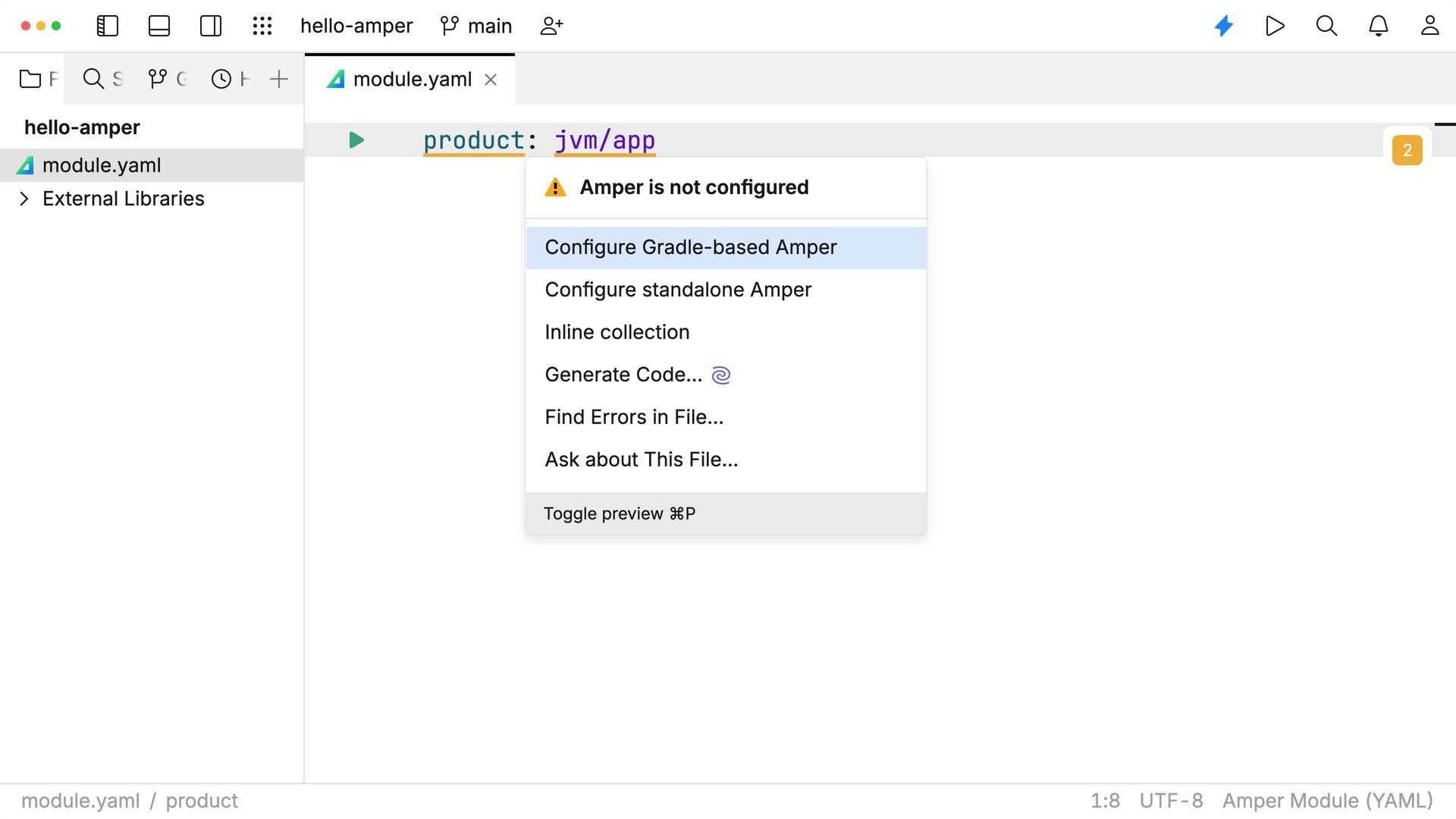Click product breadcrumb in status bar

(202, 801)
